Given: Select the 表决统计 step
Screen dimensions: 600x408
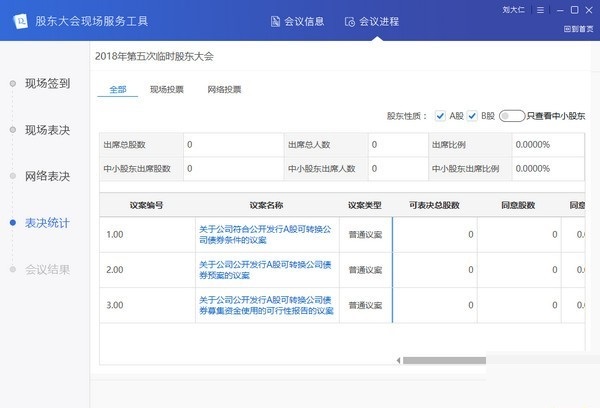Looking at the screenshot, I should tap(47, 223).
